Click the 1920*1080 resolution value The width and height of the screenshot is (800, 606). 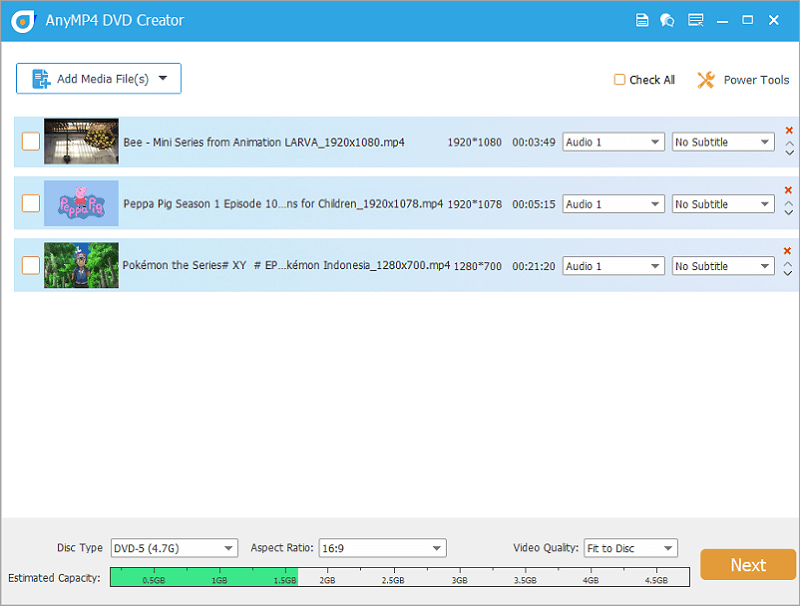pos(474,142)
